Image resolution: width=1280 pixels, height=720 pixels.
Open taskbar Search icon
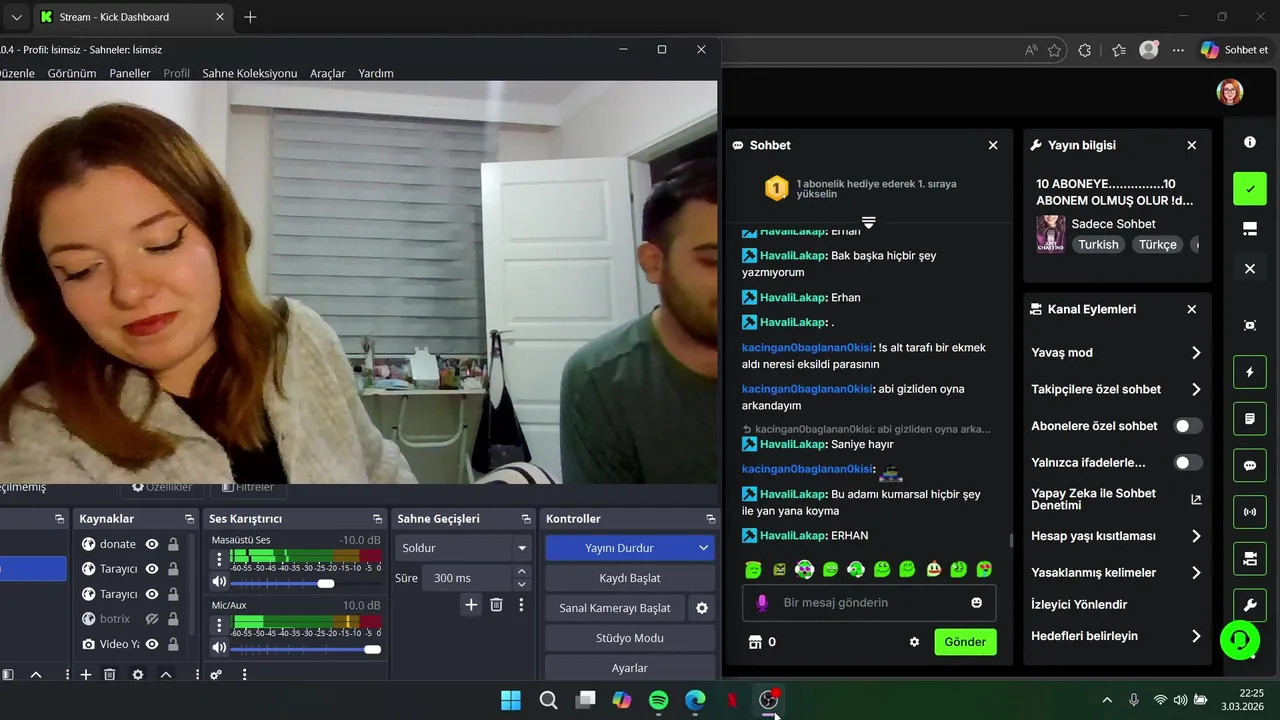548,700
